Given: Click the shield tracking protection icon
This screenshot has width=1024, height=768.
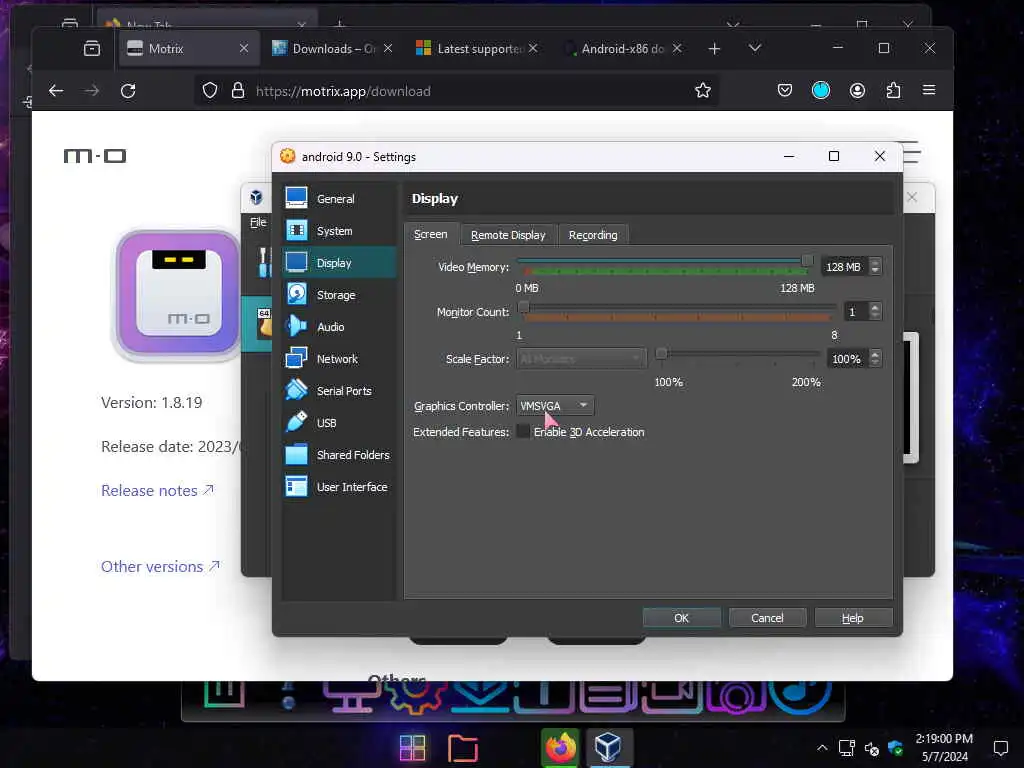Looking at the screenshot, I should tap(210, 91).
